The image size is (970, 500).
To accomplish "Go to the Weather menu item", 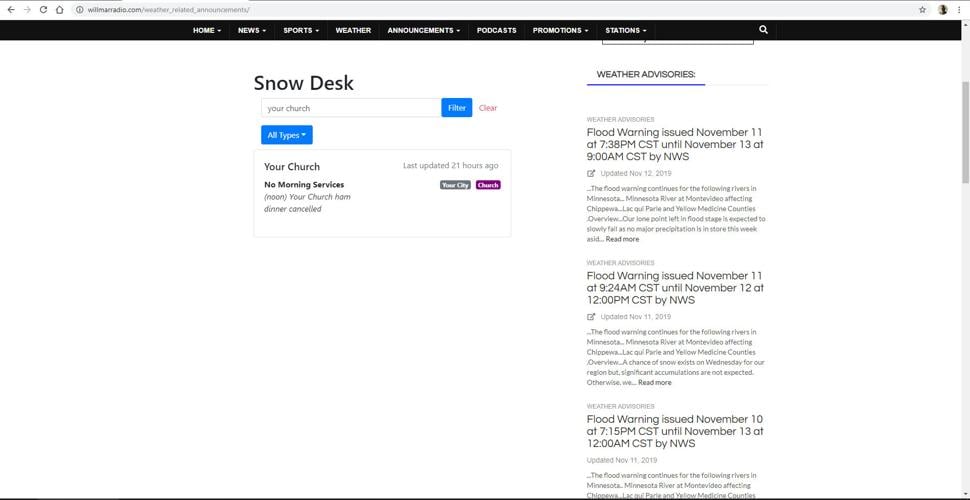I will pyautogui.click(x=353, y=30).
